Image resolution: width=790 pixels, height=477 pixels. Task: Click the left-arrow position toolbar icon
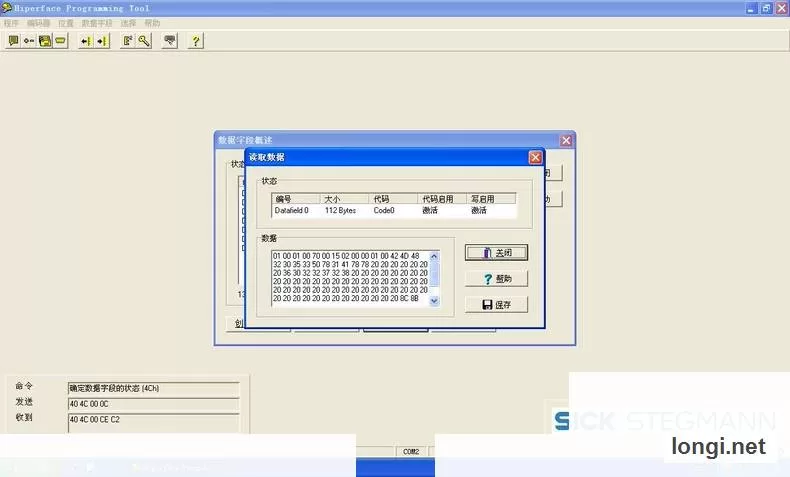pos(86,41)
